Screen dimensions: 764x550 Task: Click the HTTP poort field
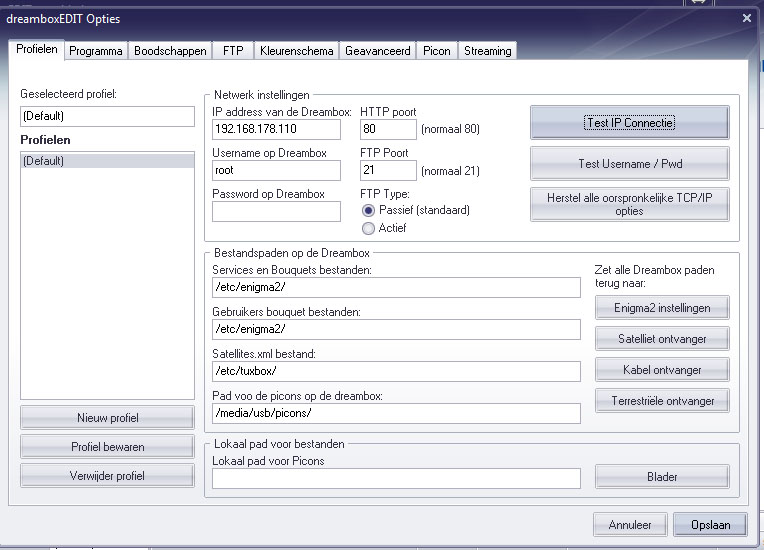click(x=388, y=129)
